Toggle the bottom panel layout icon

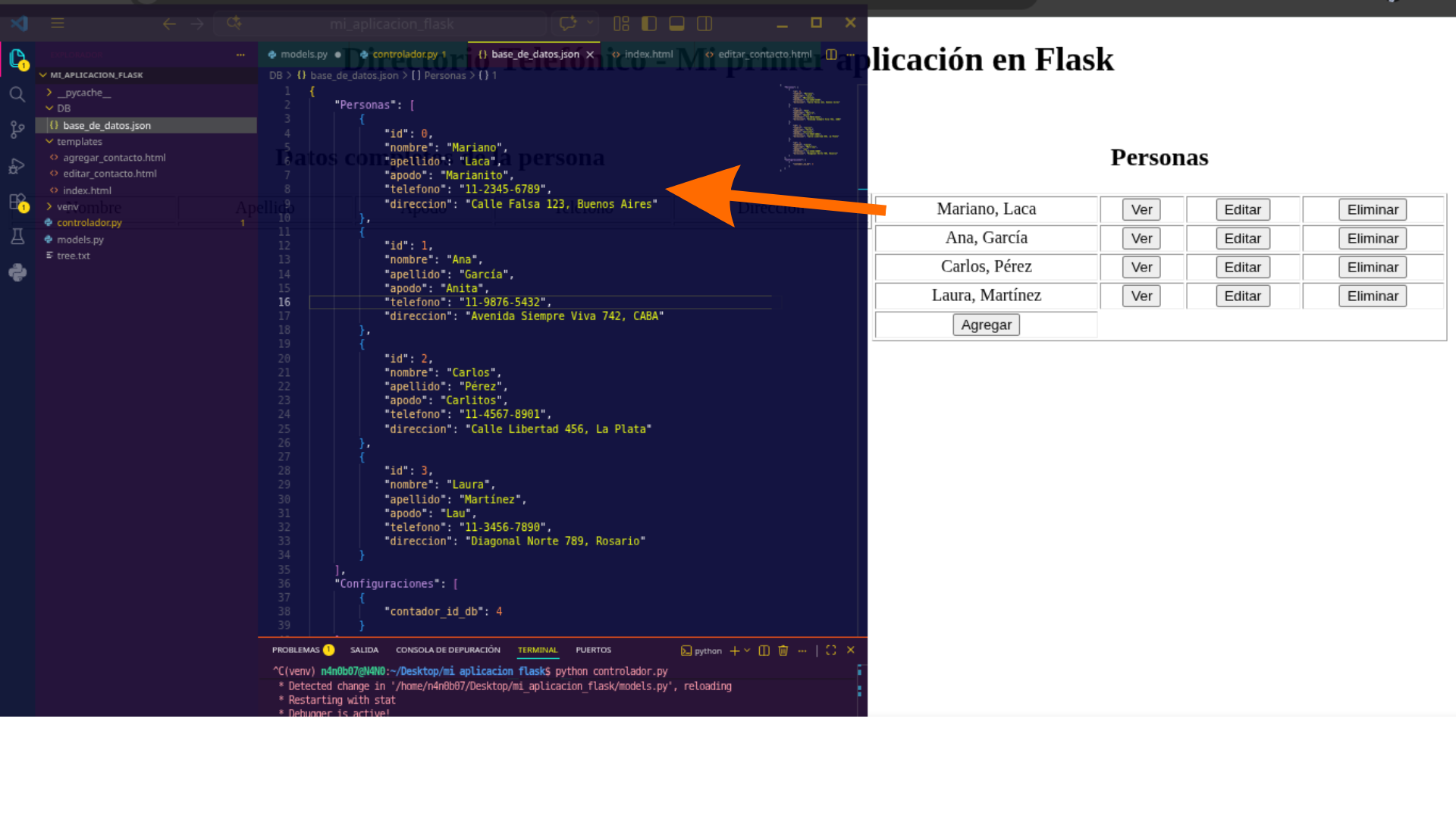(676, 24)
